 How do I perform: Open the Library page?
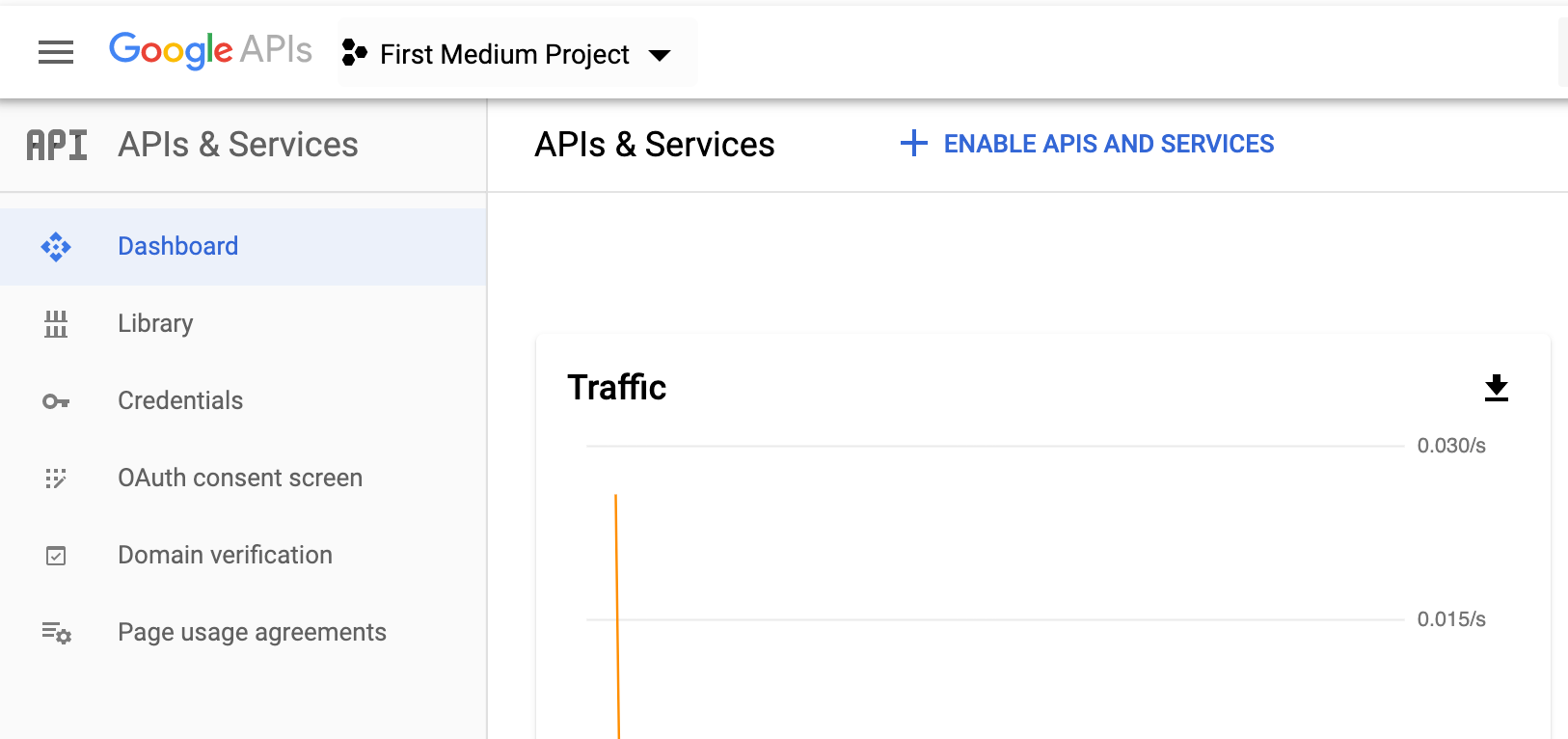click(x=243, y=324)
